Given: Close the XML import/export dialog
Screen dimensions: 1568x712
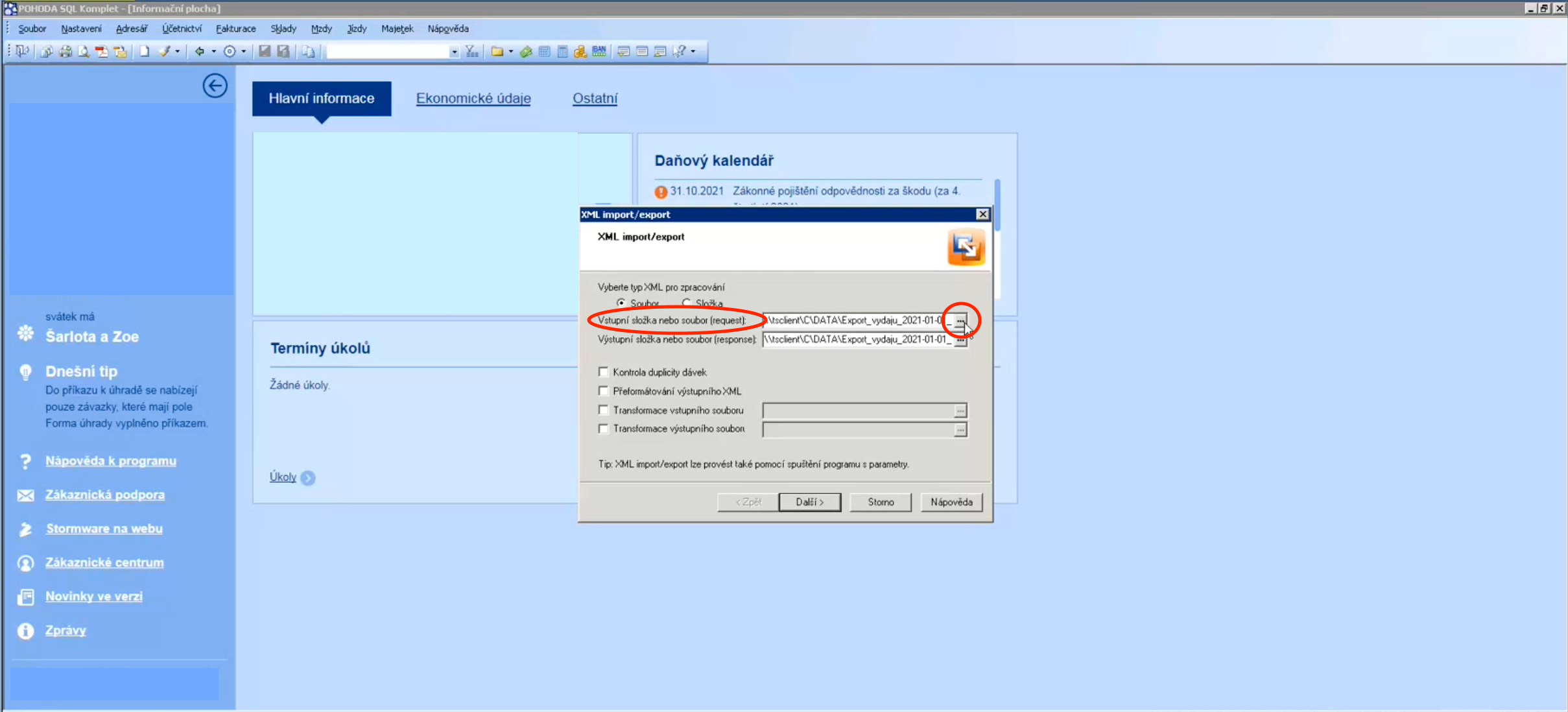Looking at the screenshot, I should click(x=982, y=215).
